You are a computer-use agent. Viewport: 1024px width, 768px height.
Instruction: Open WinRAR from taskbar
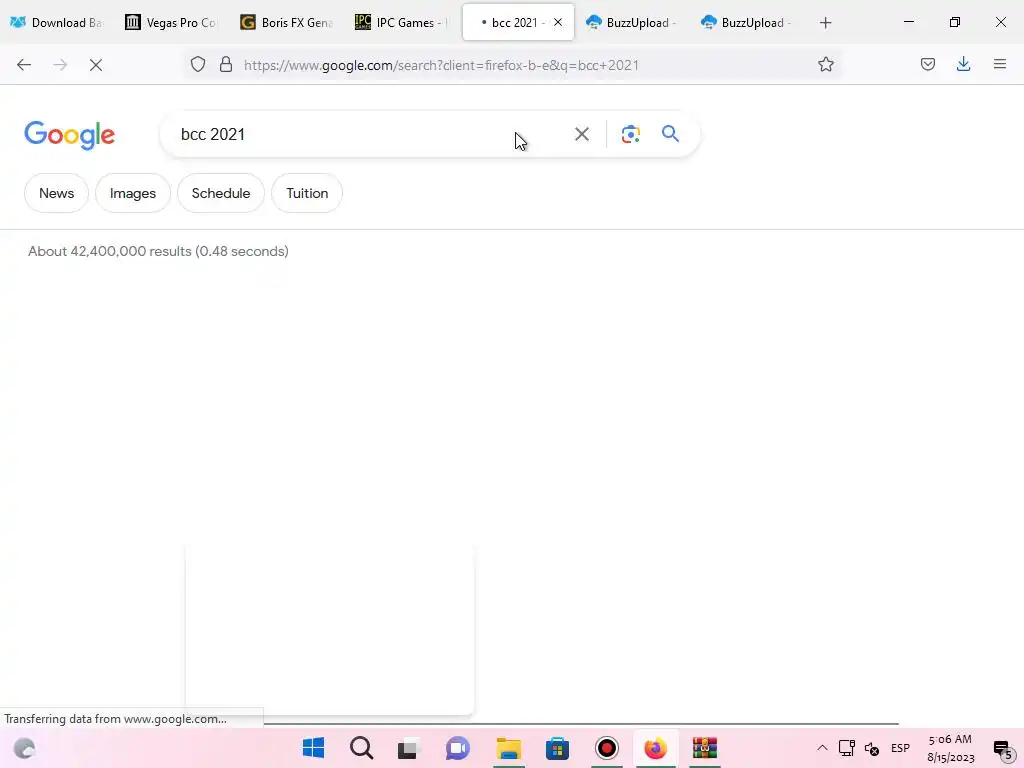pos(705,748)
